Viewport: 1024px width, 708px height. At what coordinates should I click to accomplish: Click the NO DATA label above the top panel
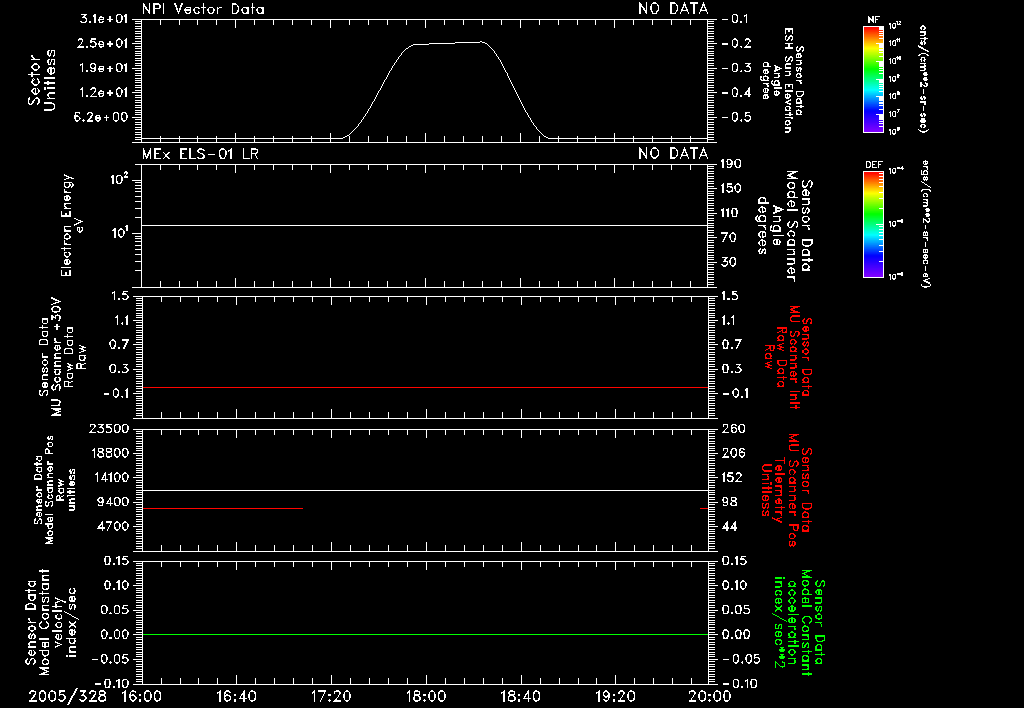673,9
